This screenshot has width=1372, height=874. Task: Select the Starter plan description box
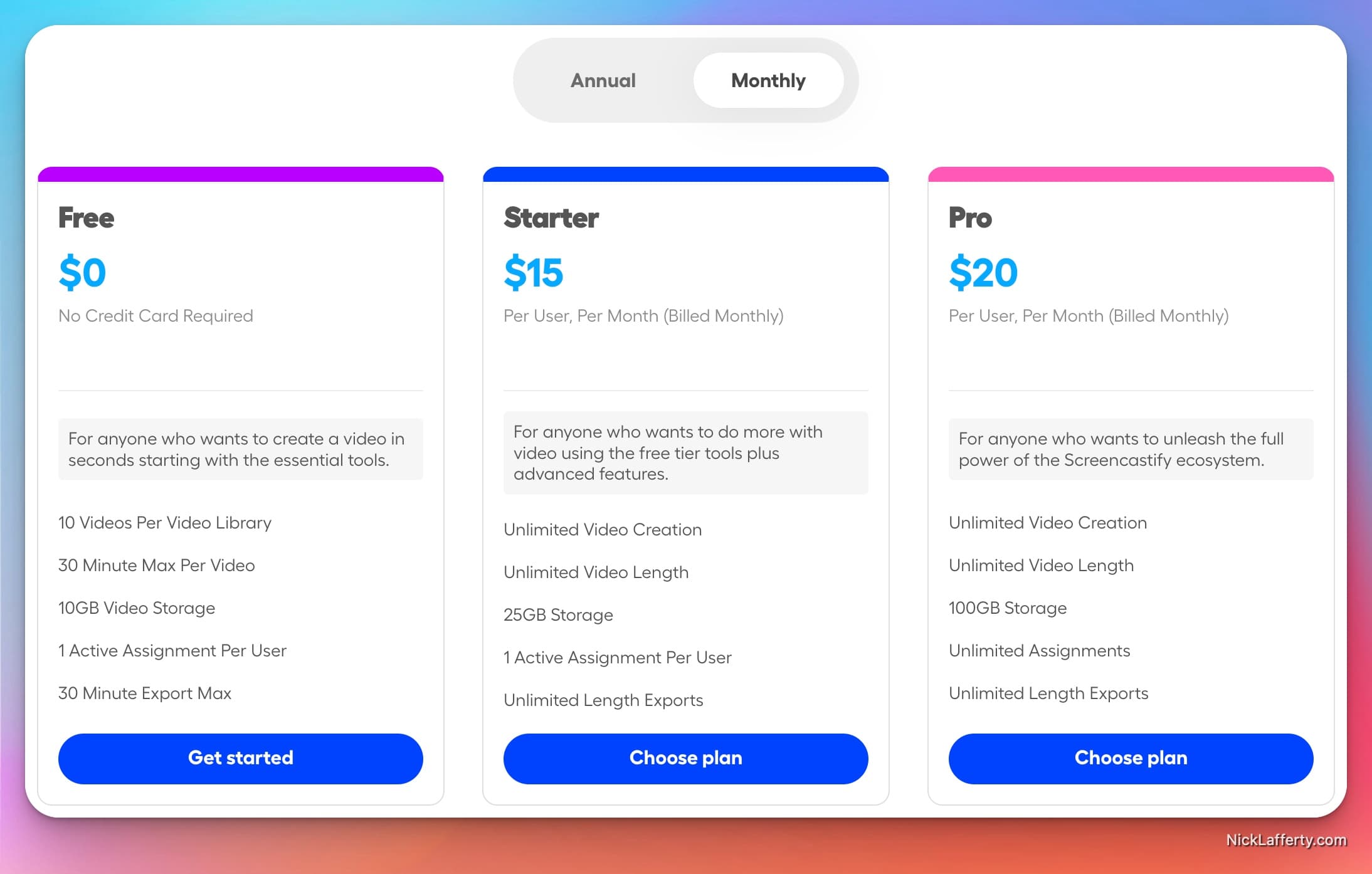[x=685, y=453]
